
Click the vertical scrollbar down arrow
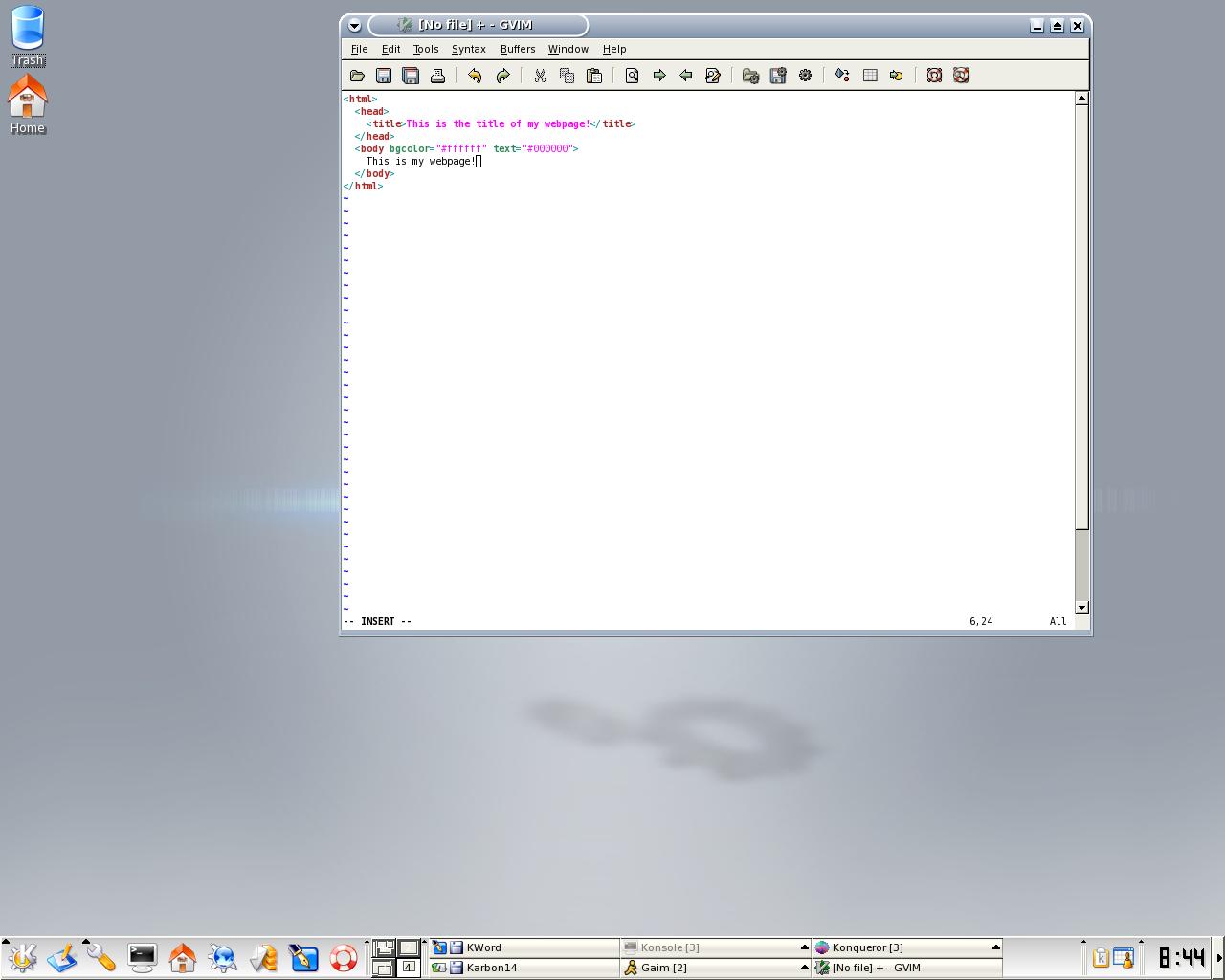tap(1081, 608)
